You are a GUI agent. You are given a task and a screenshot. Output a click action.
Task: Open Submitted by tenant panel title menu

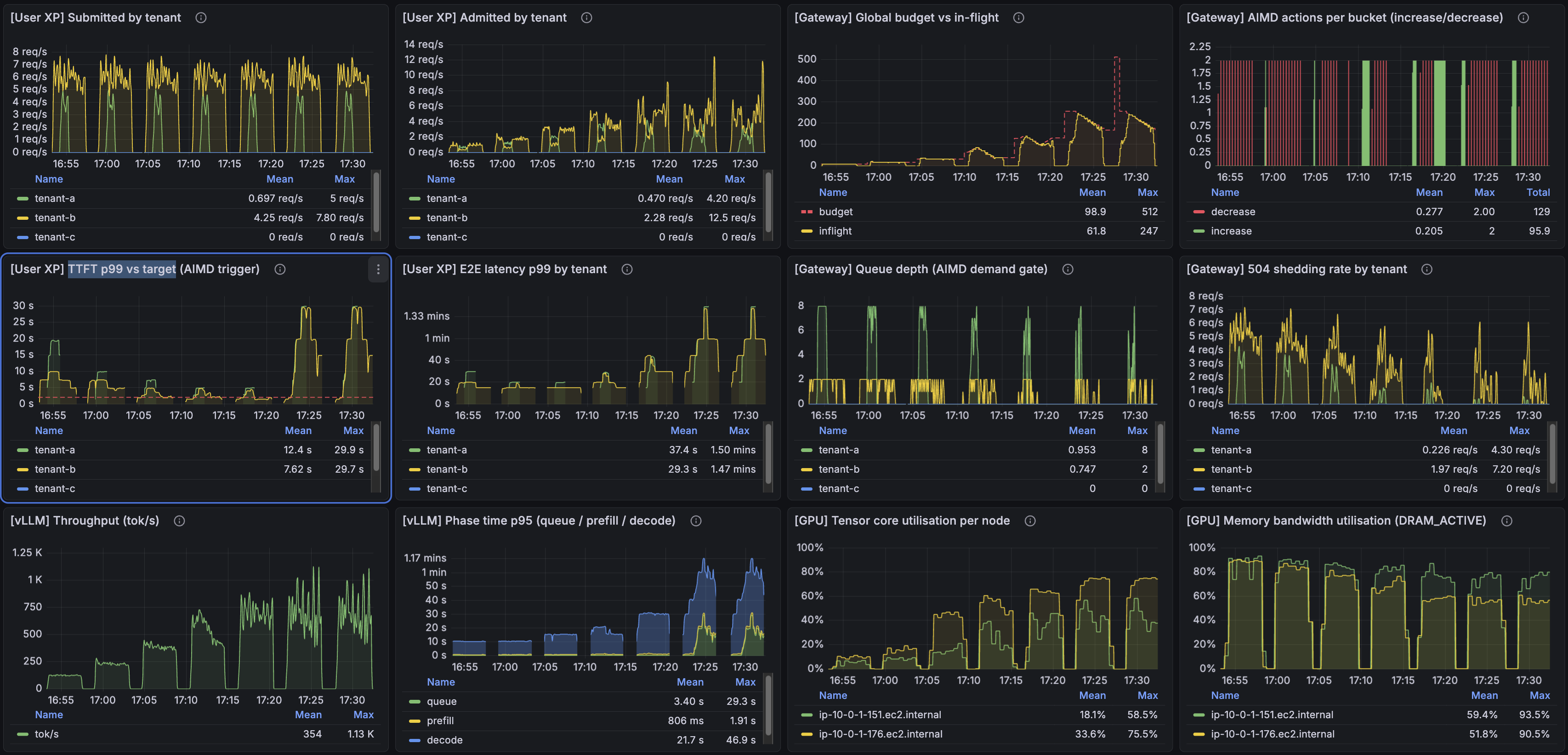(x=96, y=17)
